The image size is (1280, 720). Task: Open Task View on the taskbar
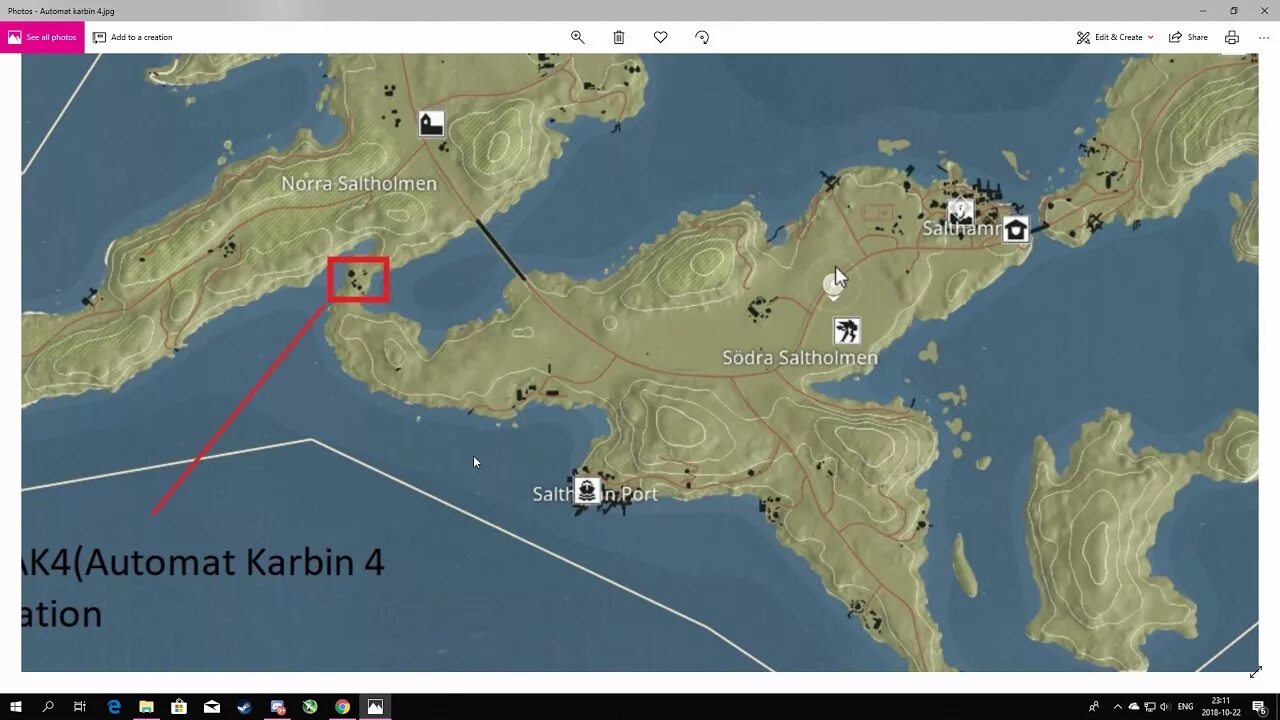click(x=80, y=707)
